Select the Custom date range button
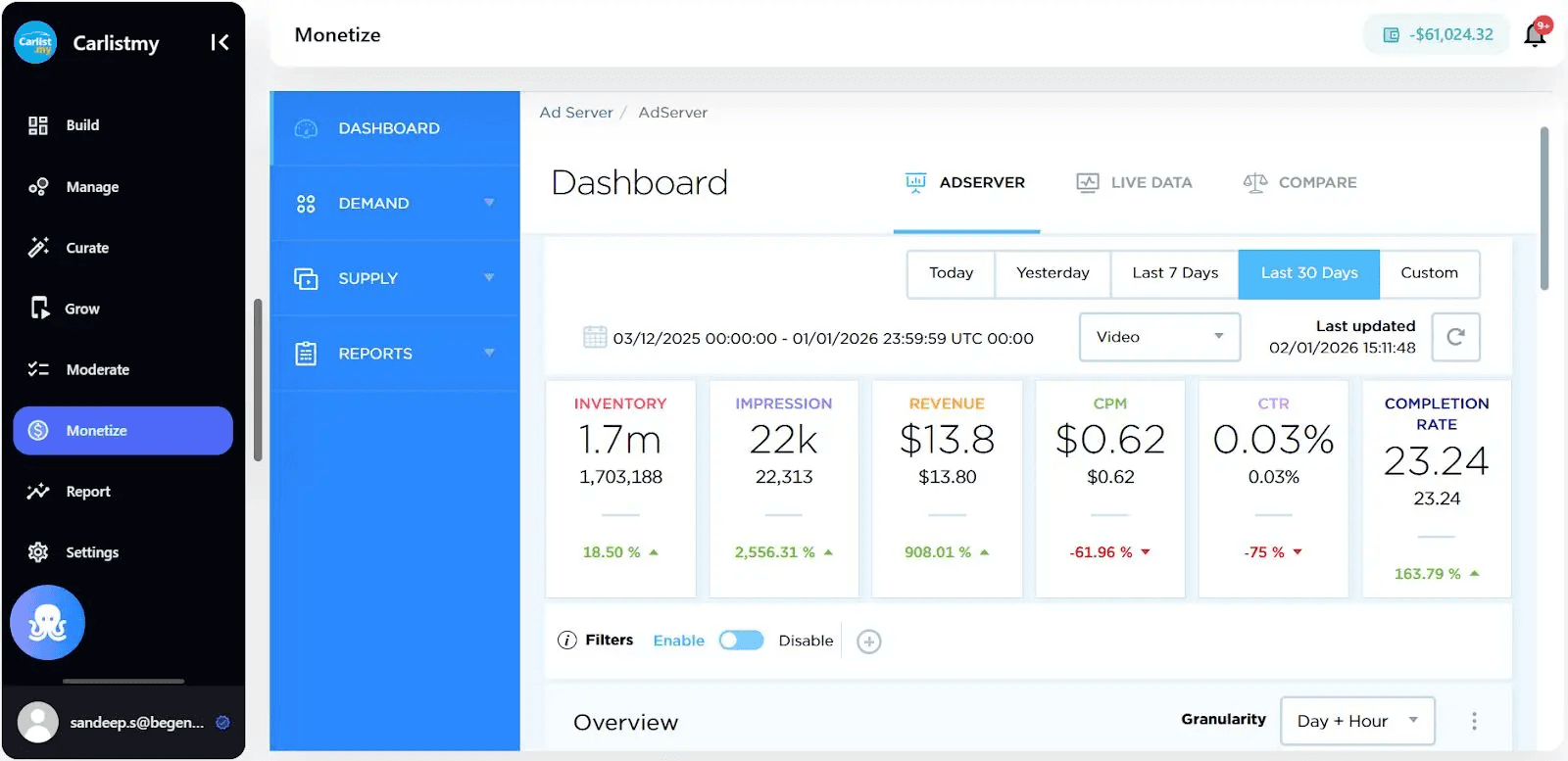 (x=1429, y=273)
